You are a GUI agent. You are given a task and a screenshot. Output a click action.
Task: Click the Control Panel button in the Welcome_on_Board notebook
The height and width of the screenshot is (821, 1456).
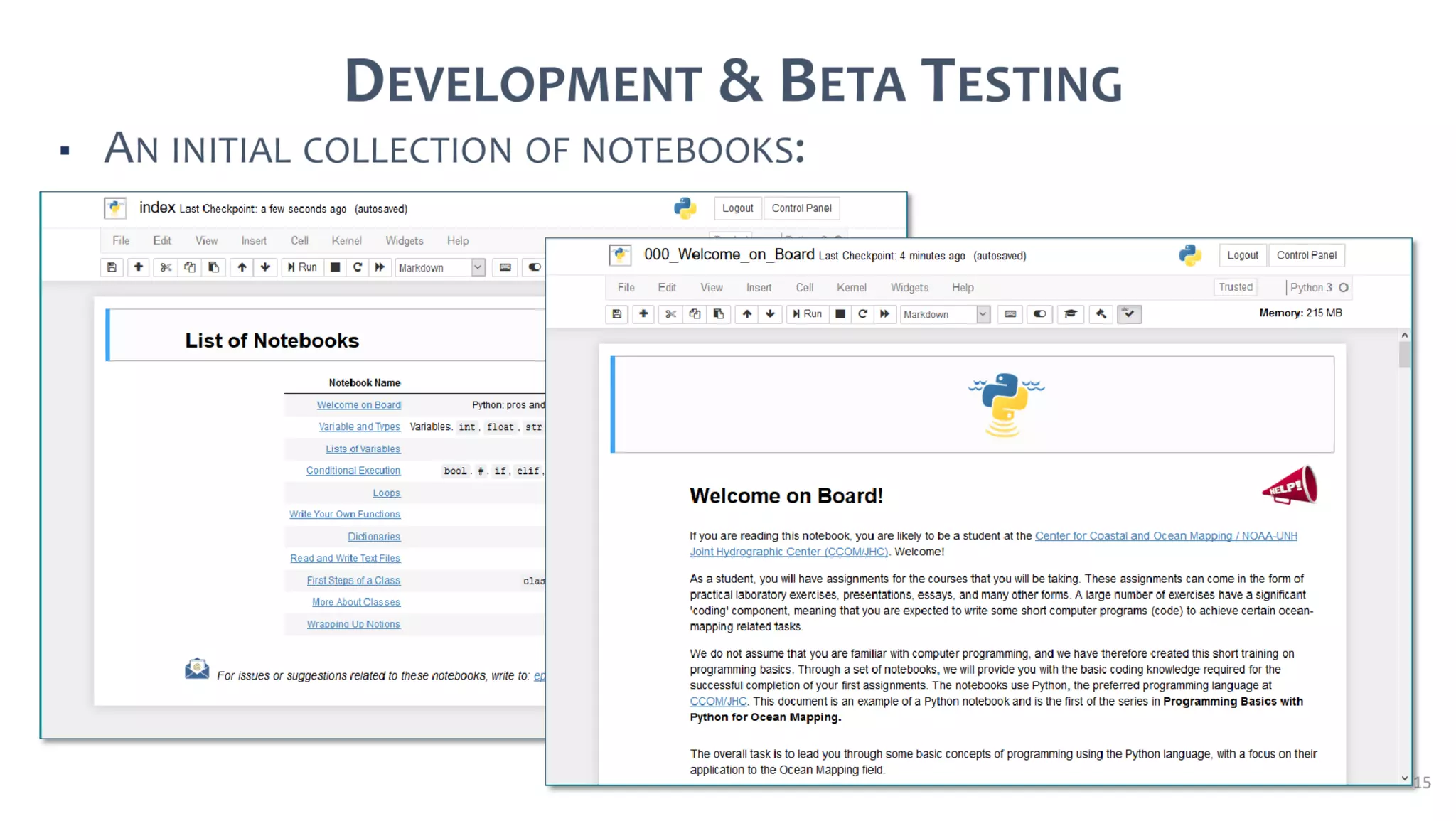pyautogui.click(x=1306, y=255)
